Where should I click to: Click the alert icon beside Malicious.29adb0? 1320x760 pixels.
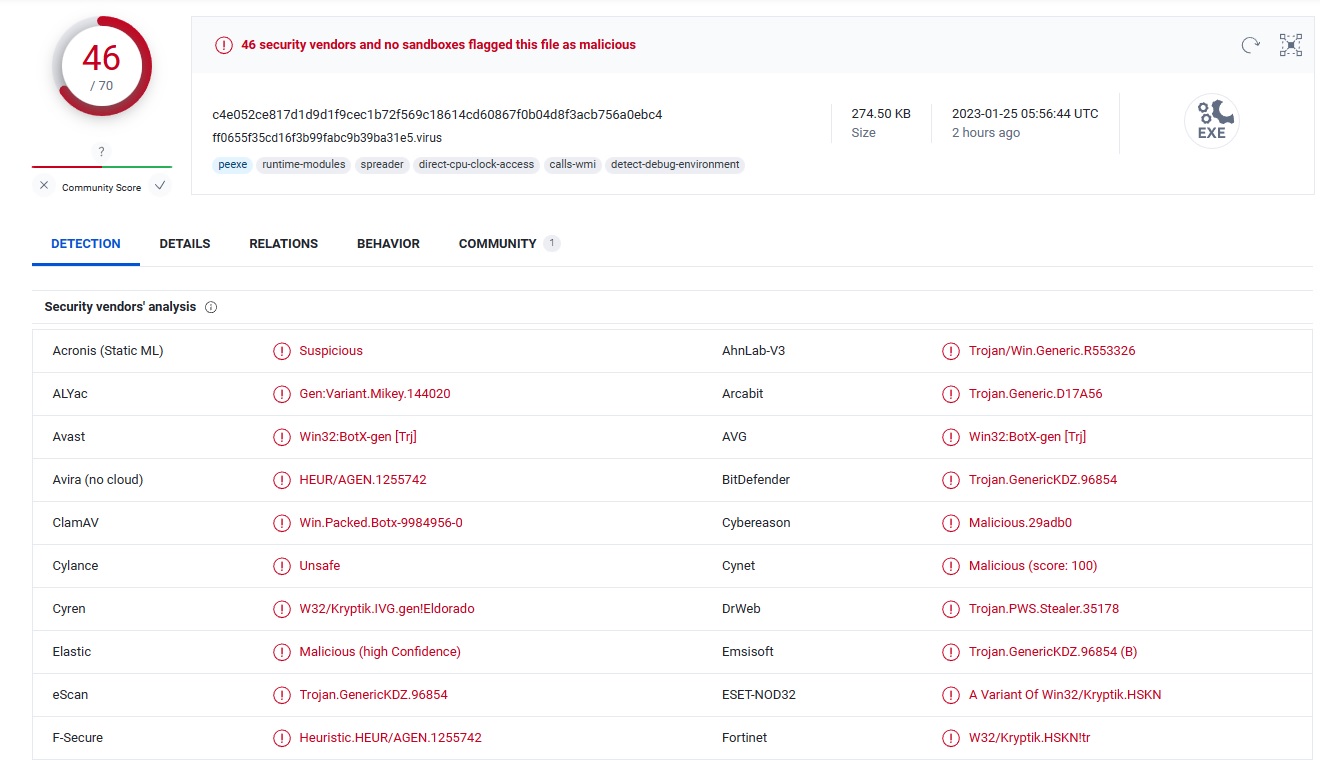pyautogui.click(x=951, y=523)
